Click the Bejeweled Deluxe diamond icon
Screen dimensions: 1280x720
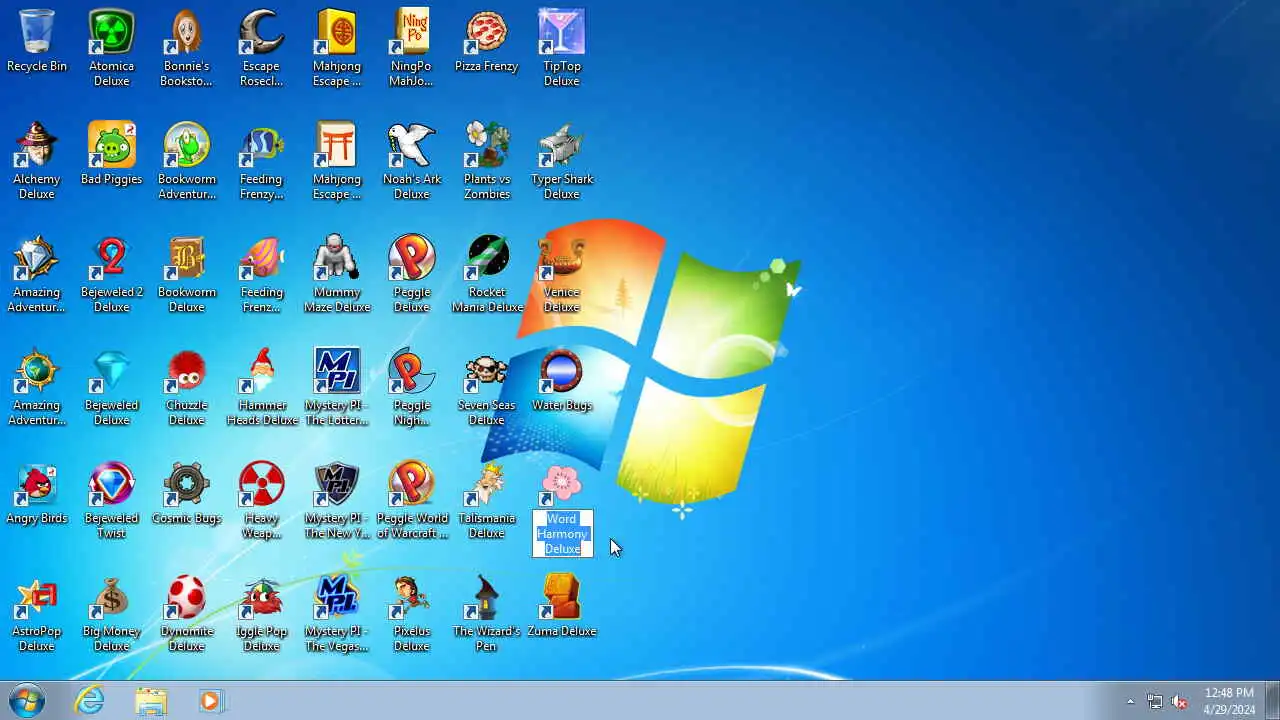pyautogui.click(x=112, y=371)
